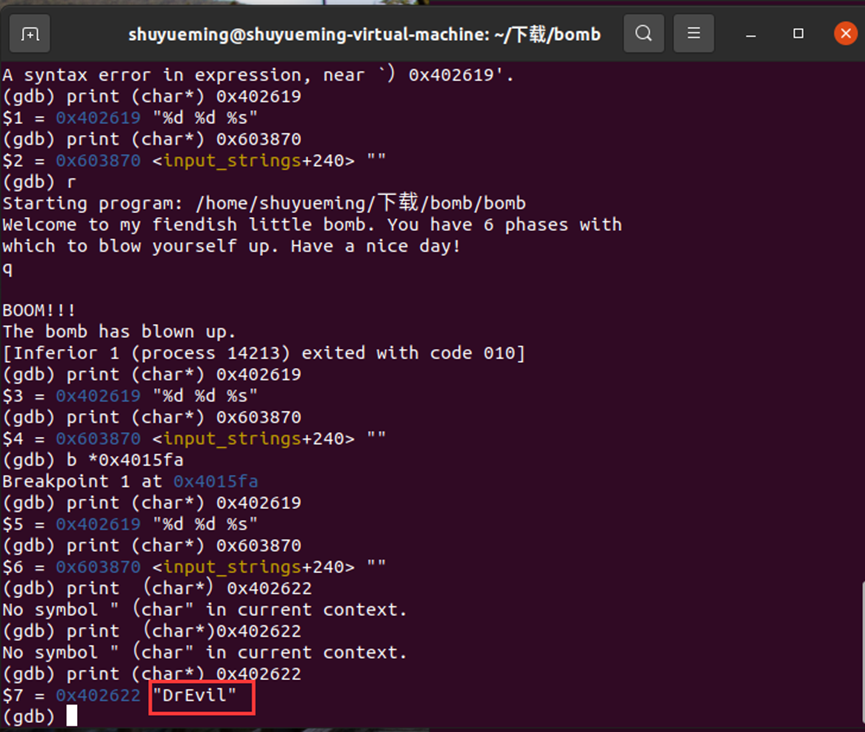Screen dimensions: 865x732
Task: Click the minimize window button
Action: point(751,33)
